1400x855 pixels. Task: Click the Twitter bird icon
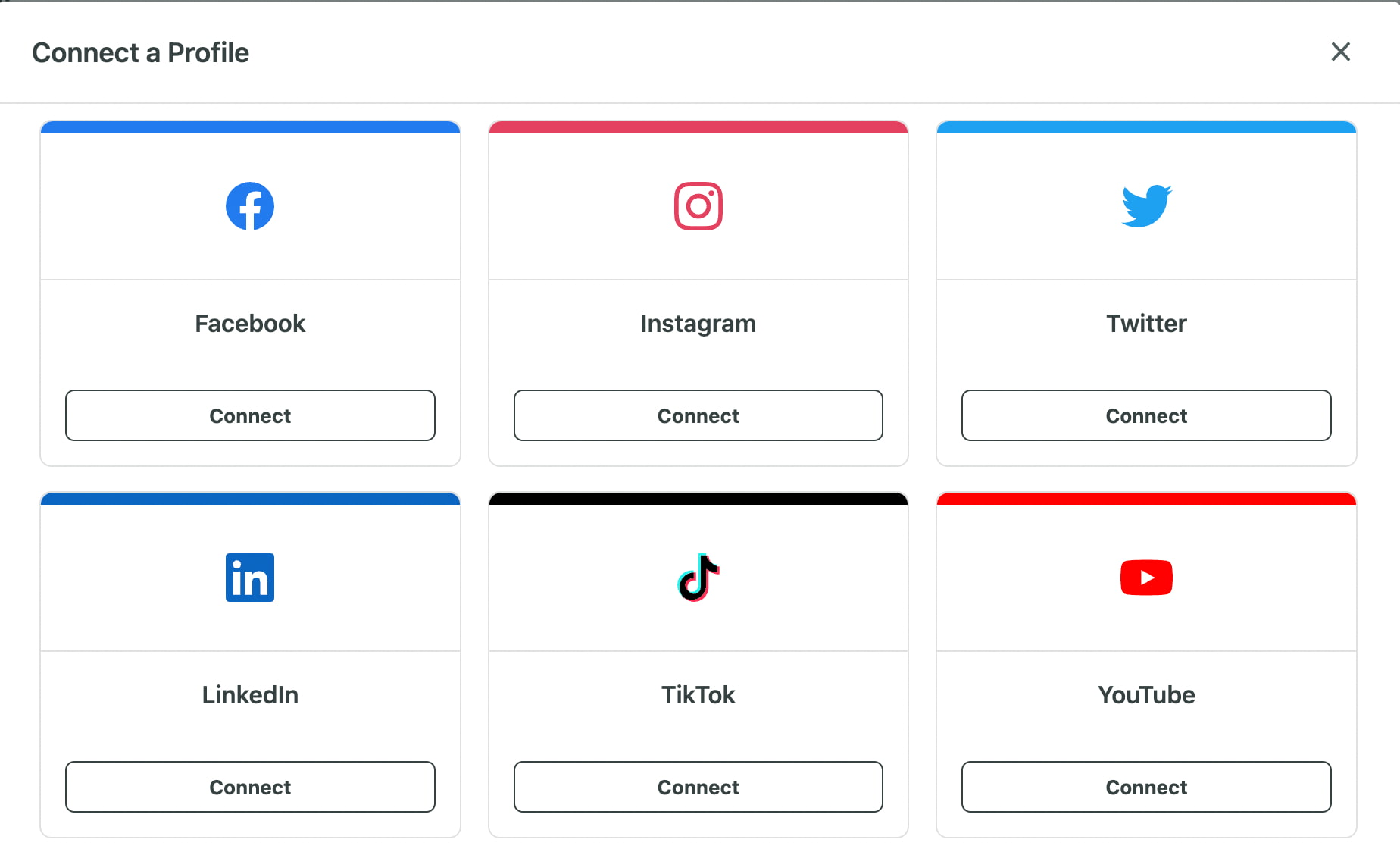click(x=1145, y=205)
